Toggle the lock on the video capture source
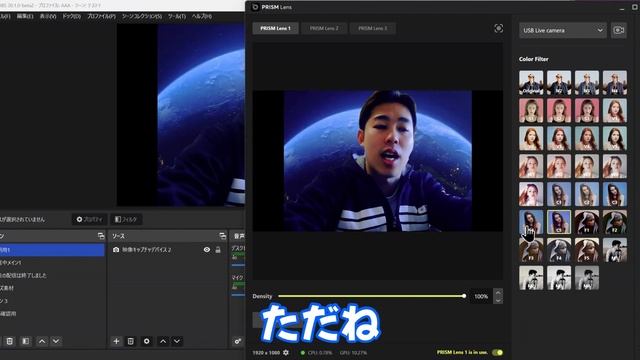The image size is (640, 360). 218,249
